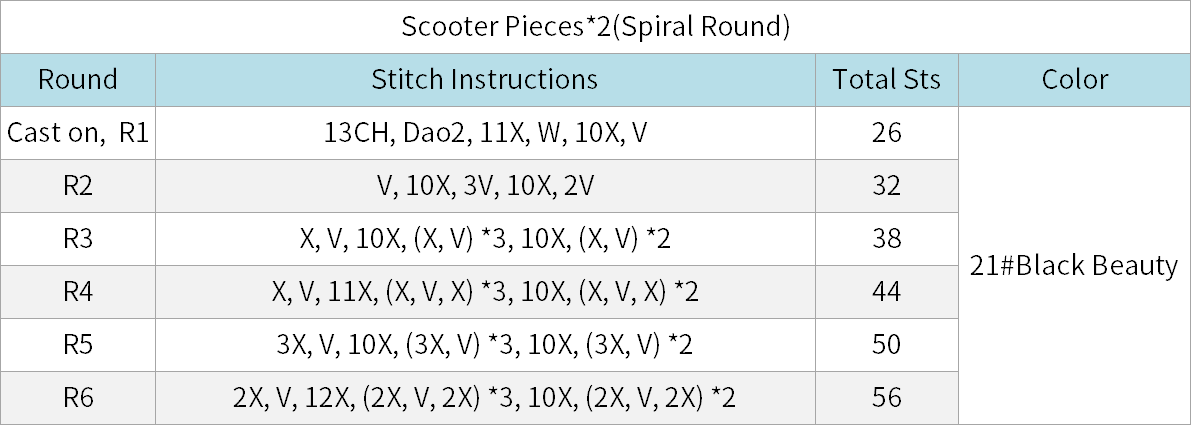Click the R3 round cell
1191x425 pixels.
click(78, 239)
